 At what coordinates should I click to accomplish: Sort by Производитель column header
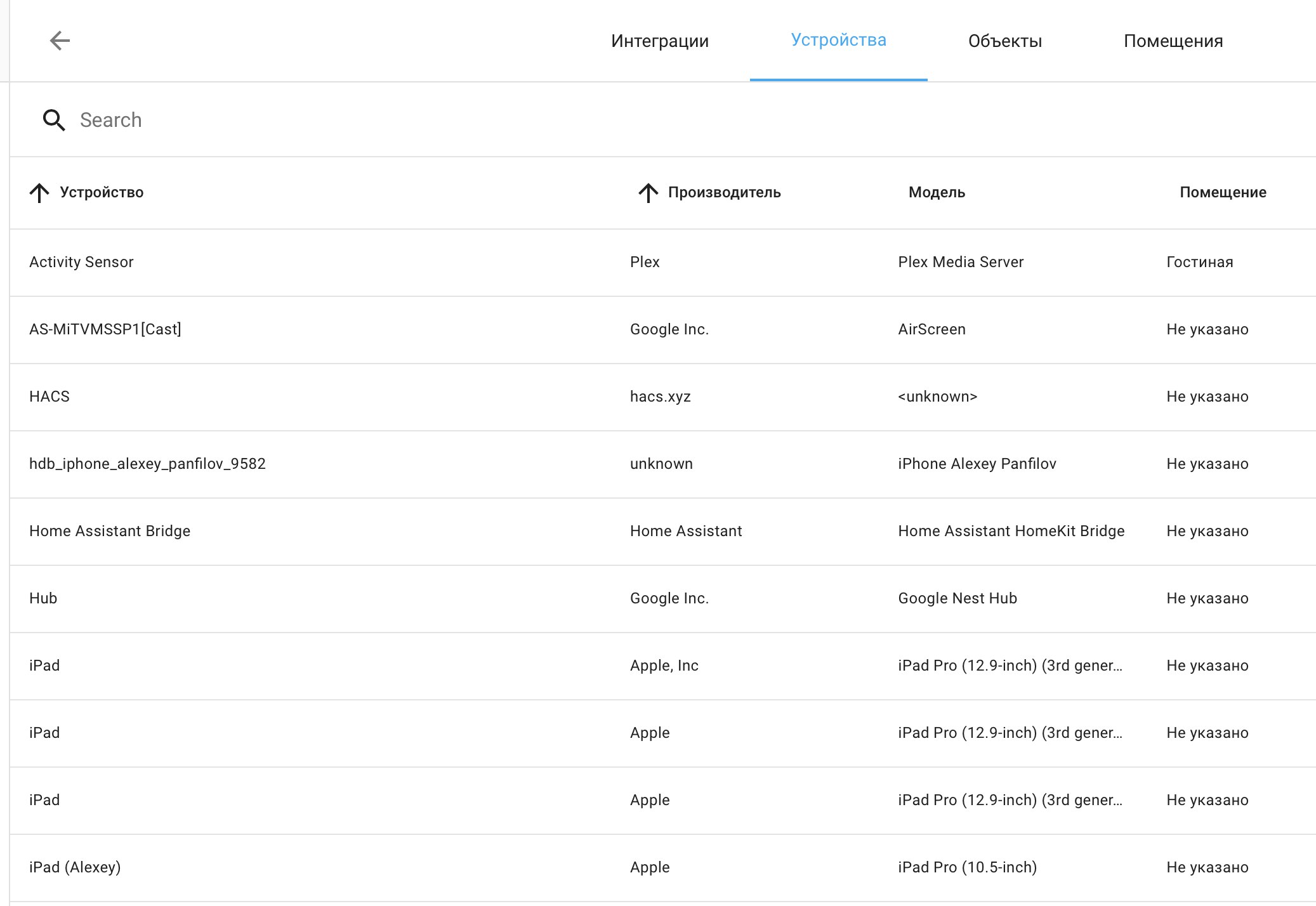click(x=724, y=192)
